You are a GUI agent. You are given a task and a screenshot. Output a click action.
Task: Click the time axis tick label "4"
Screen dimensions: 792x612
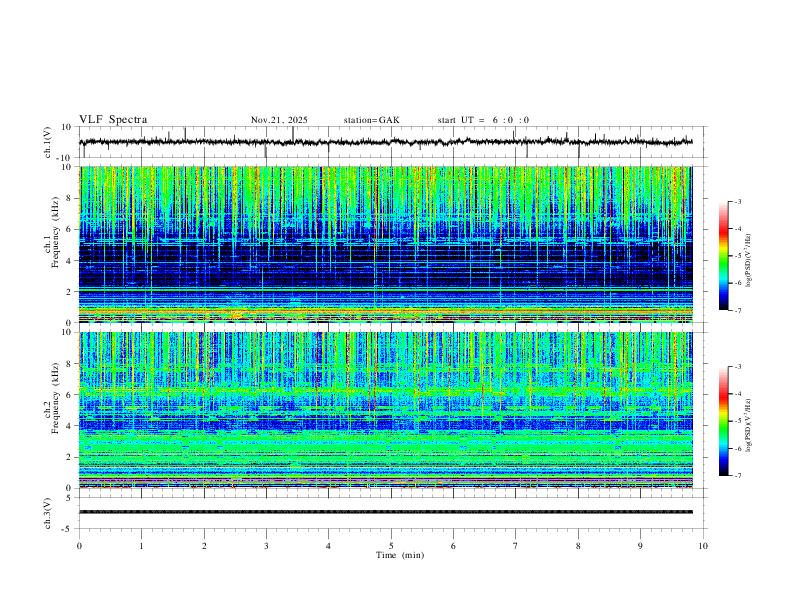[x=328, y=546]
